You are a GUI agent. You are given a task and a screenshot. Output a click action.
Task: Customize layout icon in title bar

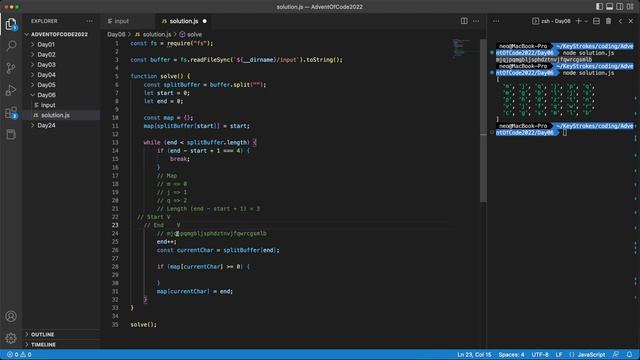click(x=631, y=7)
